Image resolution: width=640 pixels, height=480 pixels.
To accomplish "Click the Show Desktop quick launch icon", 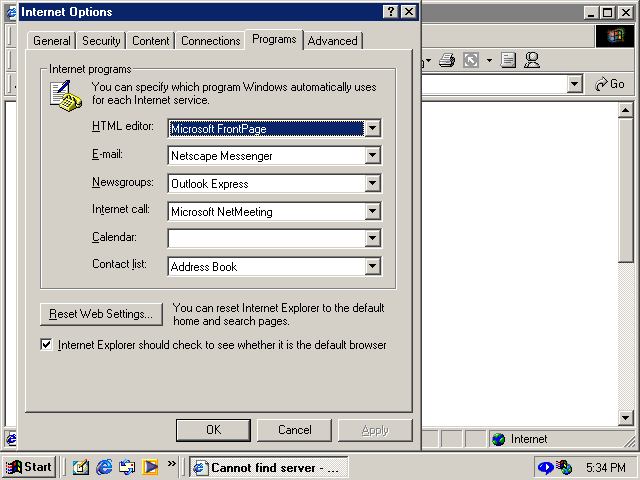I will (x=80, y=467).
